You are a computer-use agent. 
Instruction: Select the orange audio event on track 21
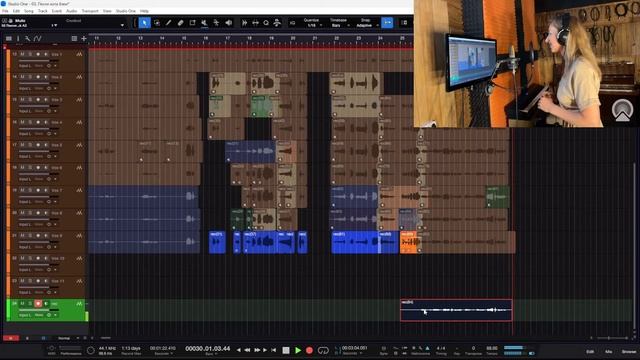point(409,242)
